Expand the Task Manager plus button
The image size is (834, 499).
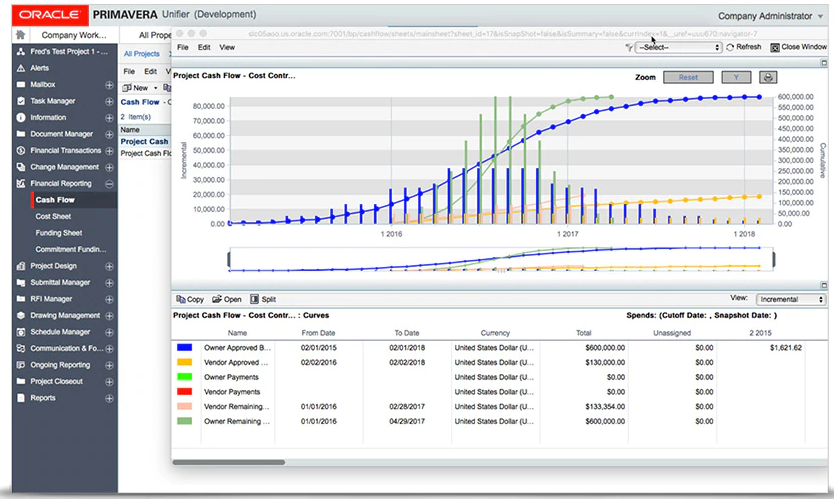point(109,102)
